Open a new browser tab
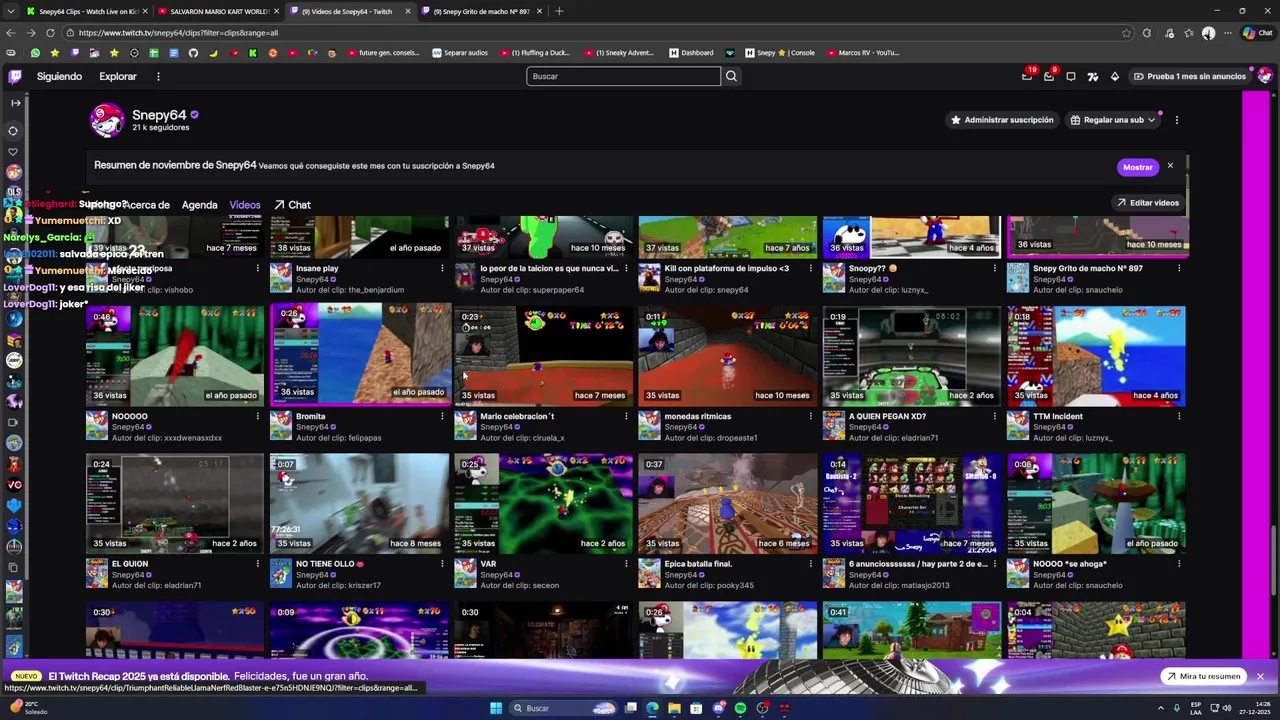Viewport: 1280px width, 720px height. pos(559,11)
